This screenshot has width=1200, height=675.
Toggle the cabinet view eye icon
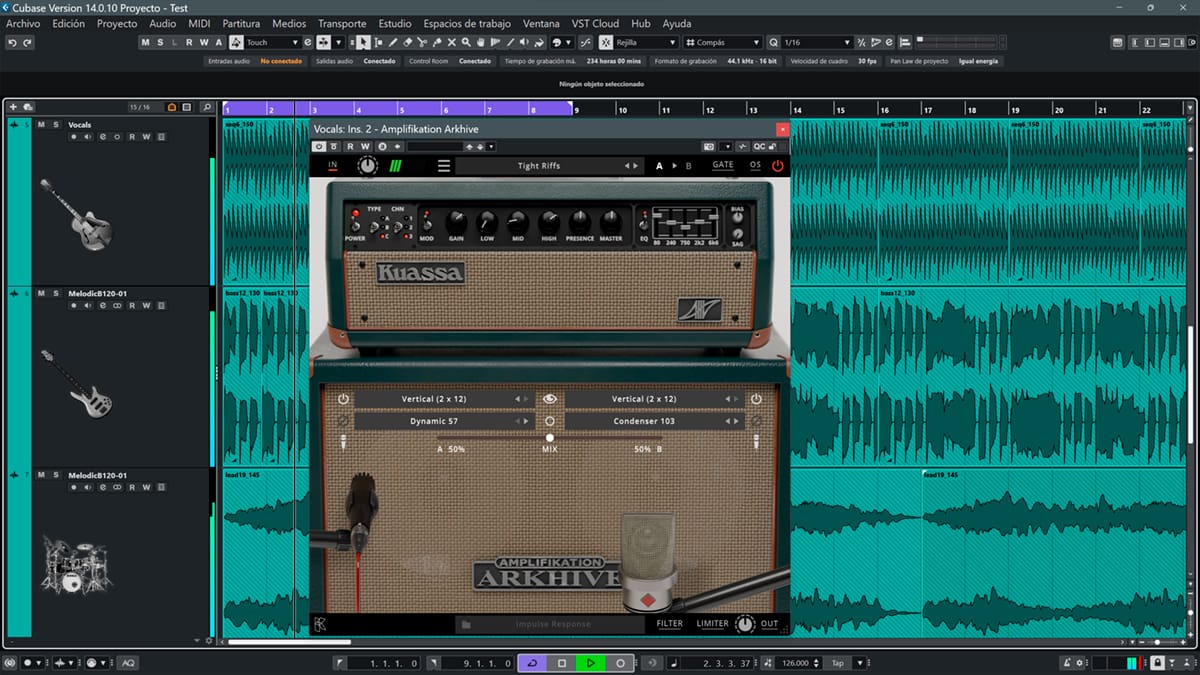pos(549,399)
